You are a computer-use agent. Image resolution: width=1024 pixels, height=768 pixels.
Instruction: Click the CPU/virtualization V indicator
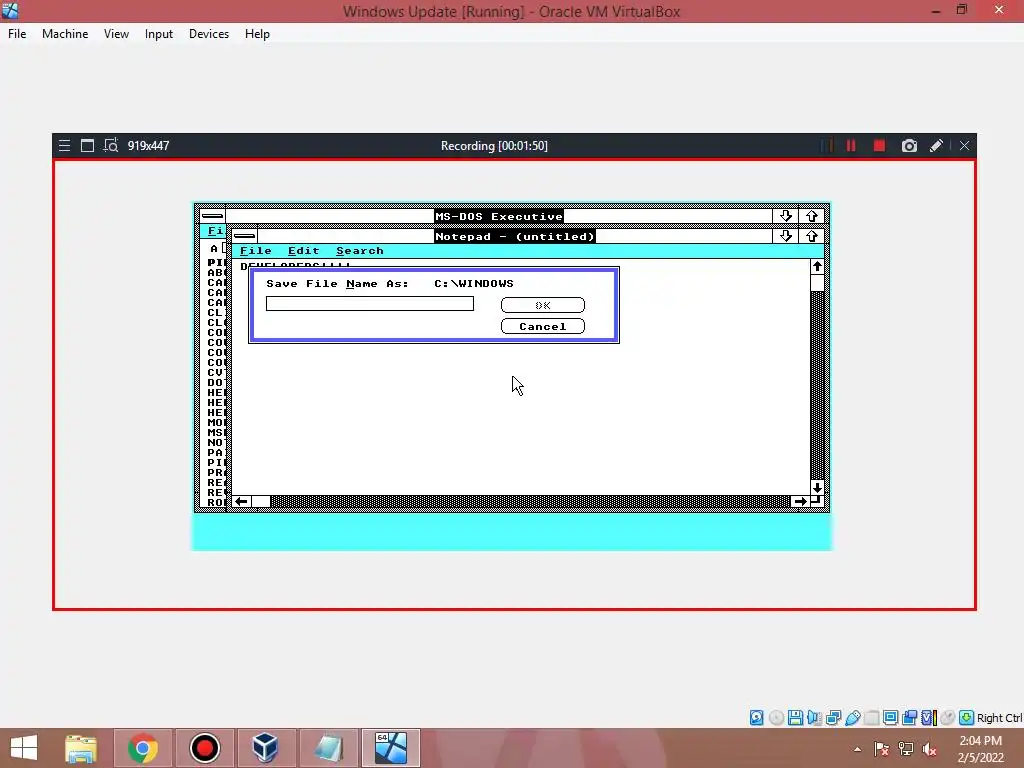tap(929, 718)
